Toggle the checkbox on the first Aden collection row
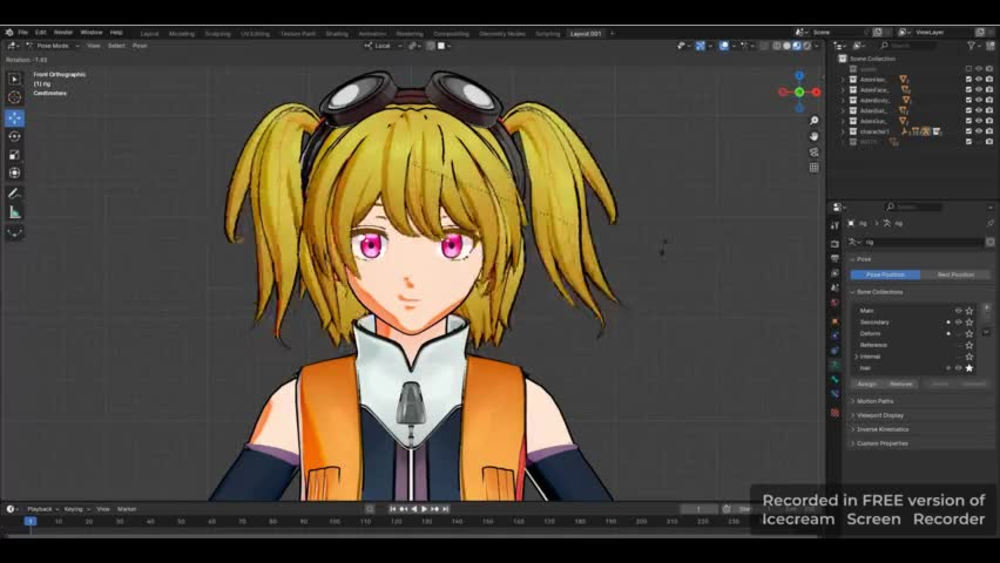Image resolution: width=1000 pixels, height=563 pixels. coord(969,79)
